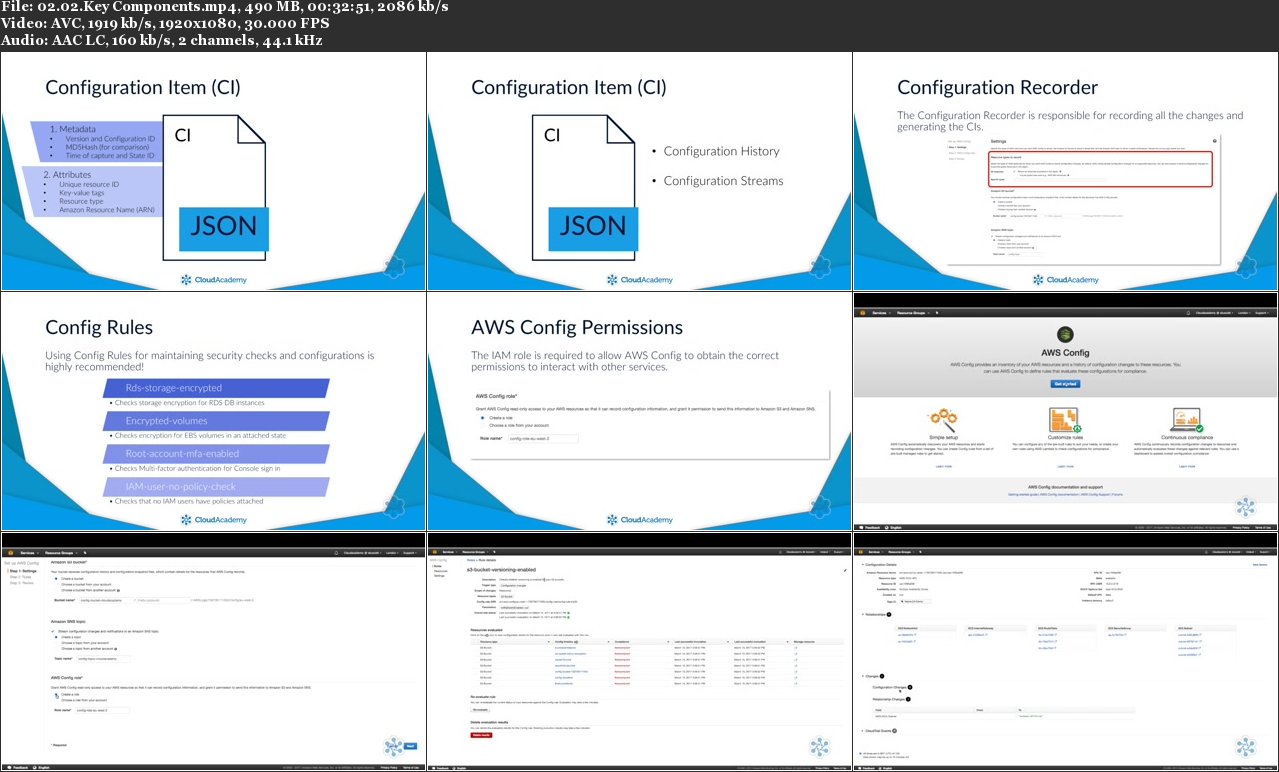Click AWS cube logo on the rule details page
Screen dimensions: 1279x772
point(434,552)
